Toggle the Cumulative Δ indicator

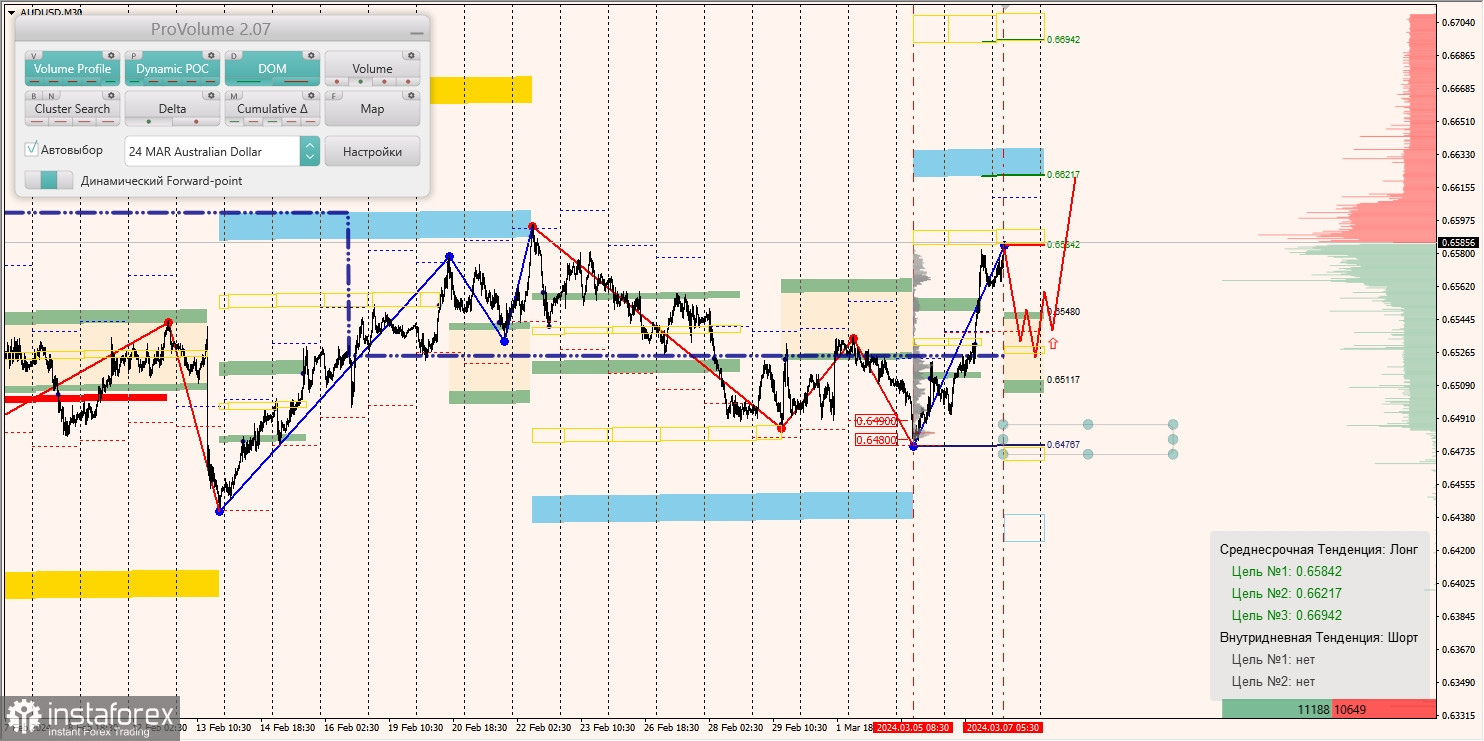point(272,109)
